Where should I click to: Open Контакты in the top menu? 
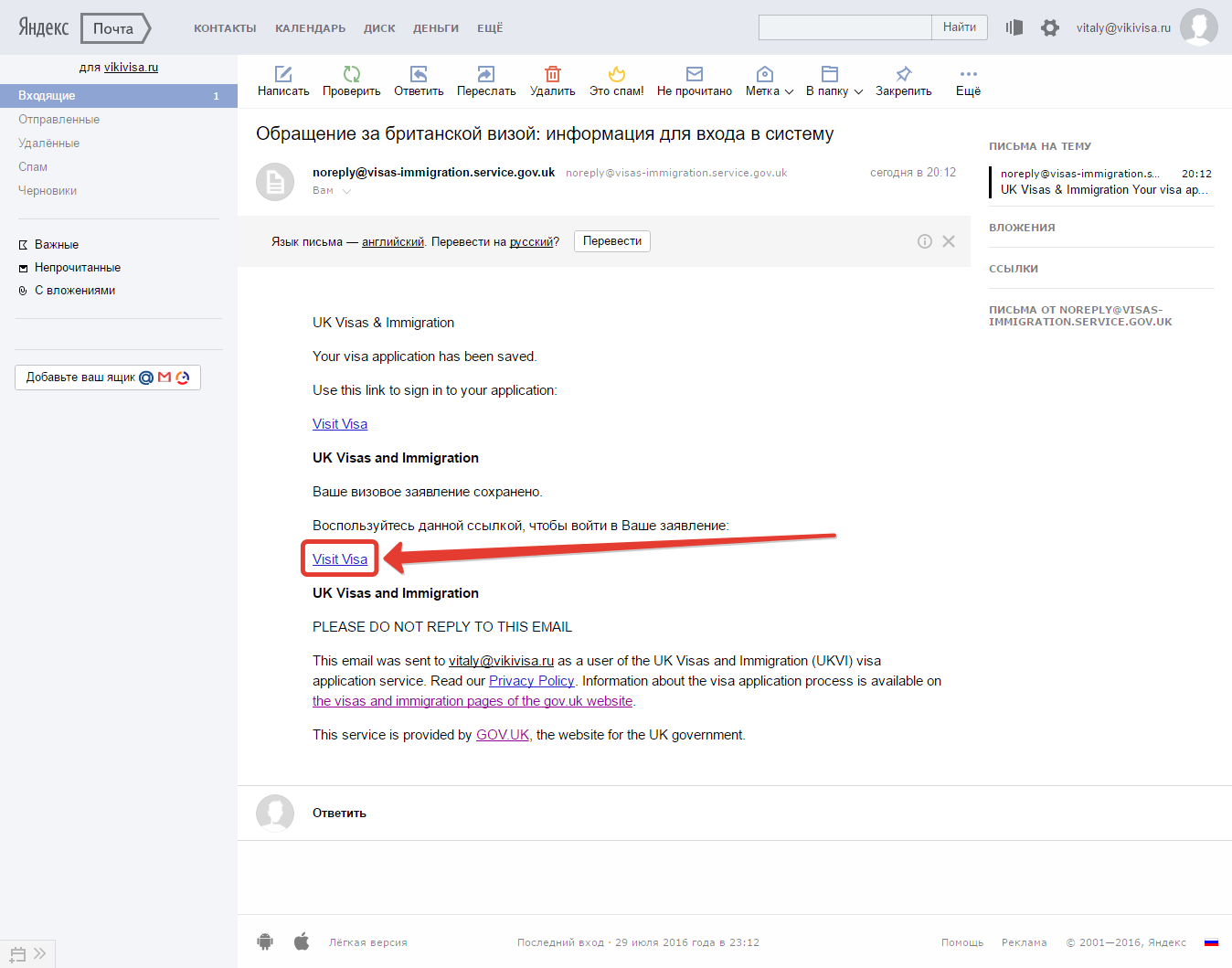[x=225, y=28]
